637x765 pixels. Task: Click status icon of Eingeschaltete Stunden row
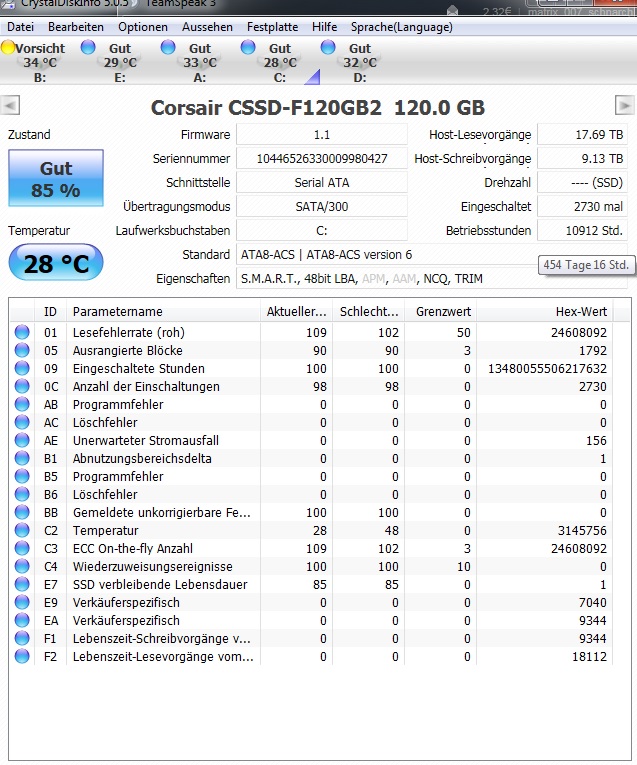tap(22, 368)
